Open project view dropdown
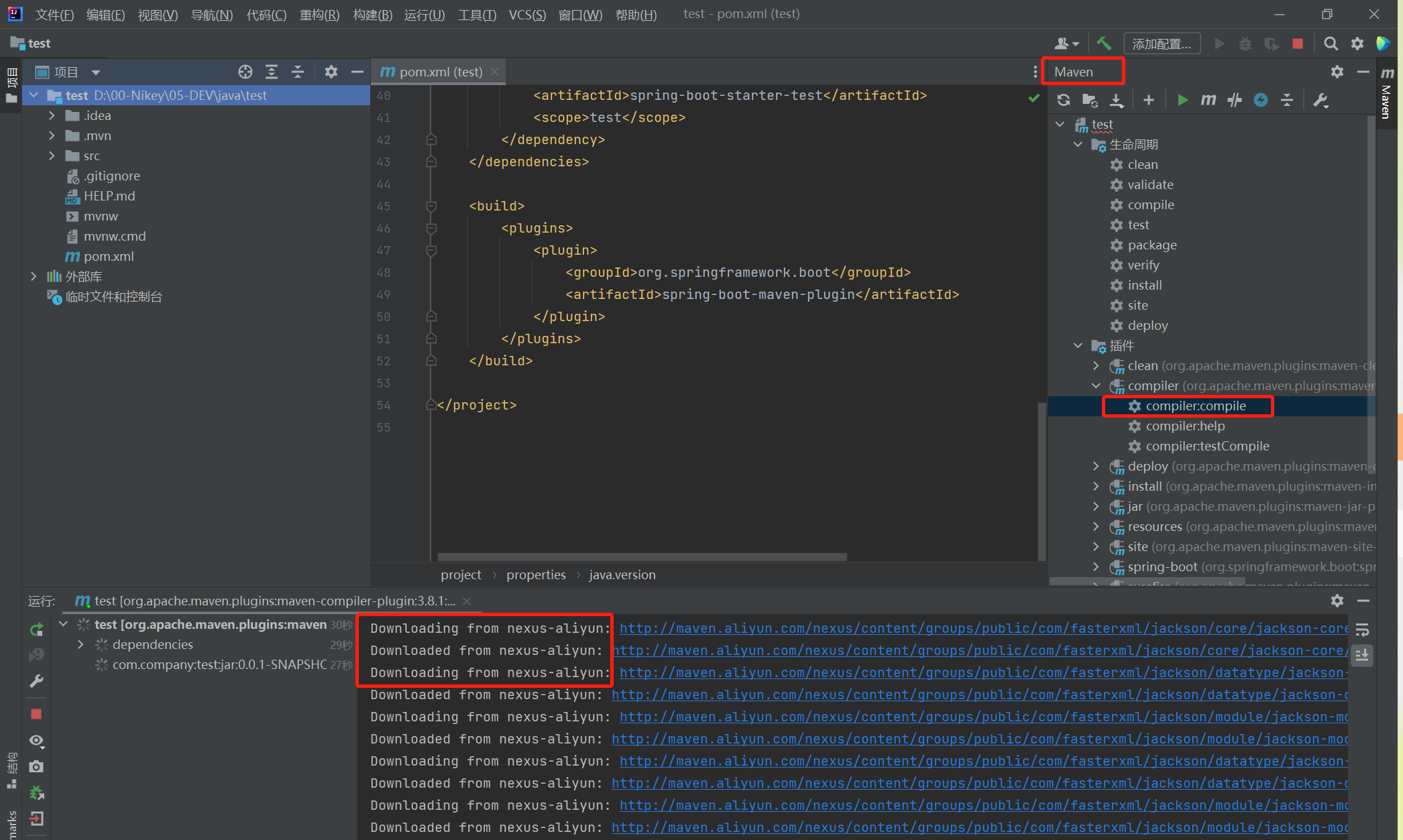This screenshot has height=840, width=1403. point(96,72)
